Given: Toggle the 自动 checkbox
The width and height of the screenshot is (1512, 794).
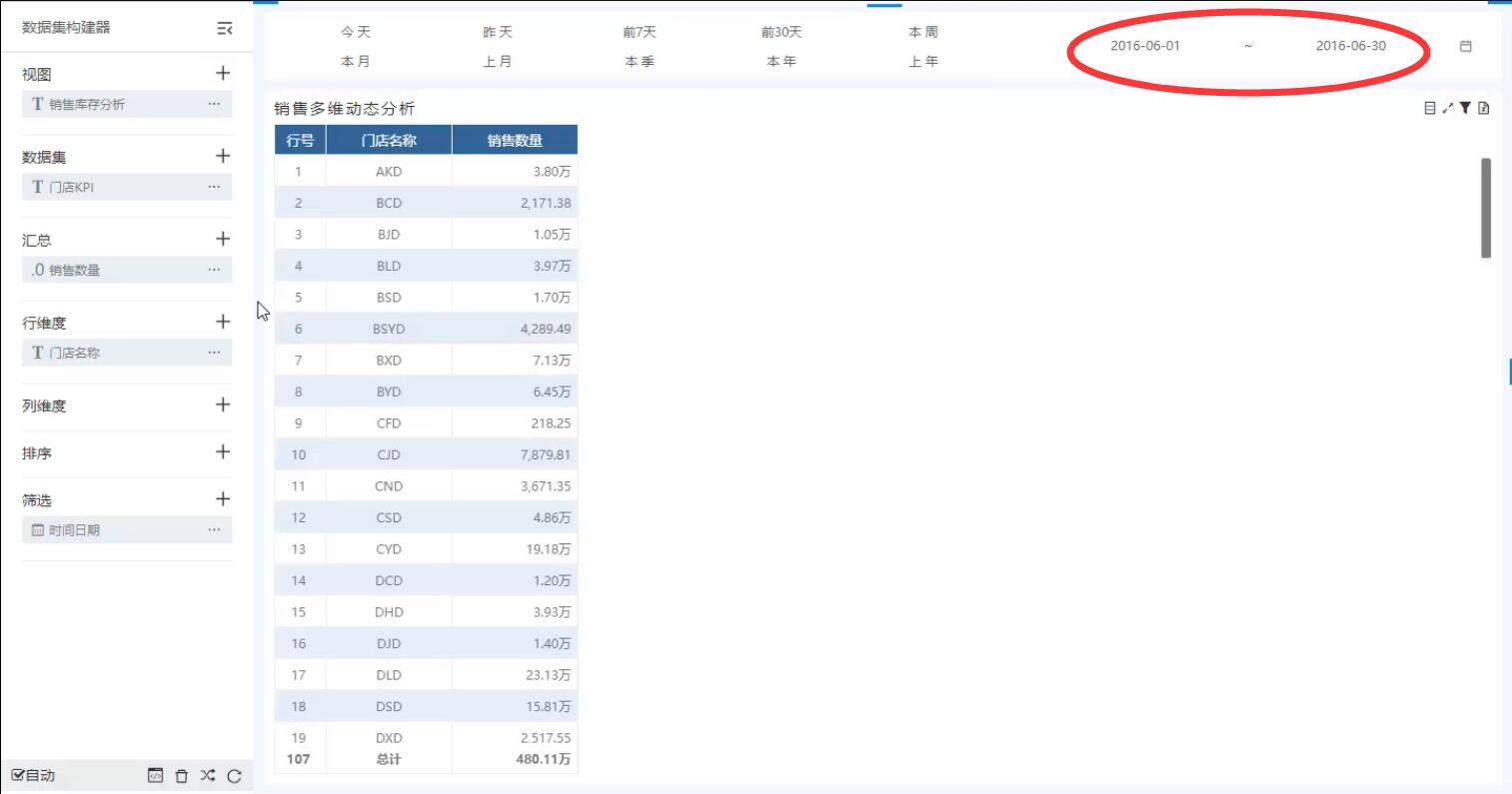Looking at the screenshot, I should (18, 775).
